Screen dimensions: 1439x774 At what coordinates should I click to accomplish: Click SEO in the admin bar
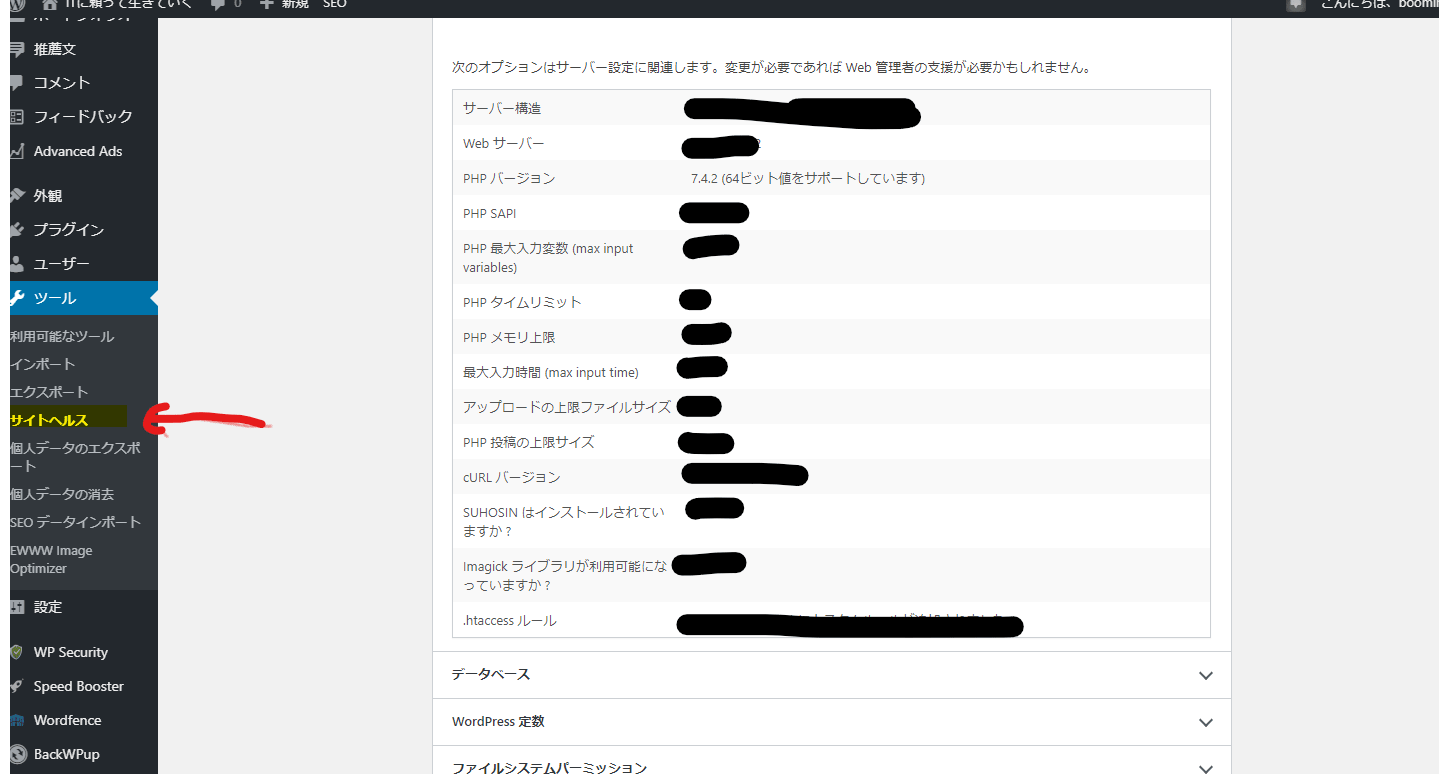334,4
